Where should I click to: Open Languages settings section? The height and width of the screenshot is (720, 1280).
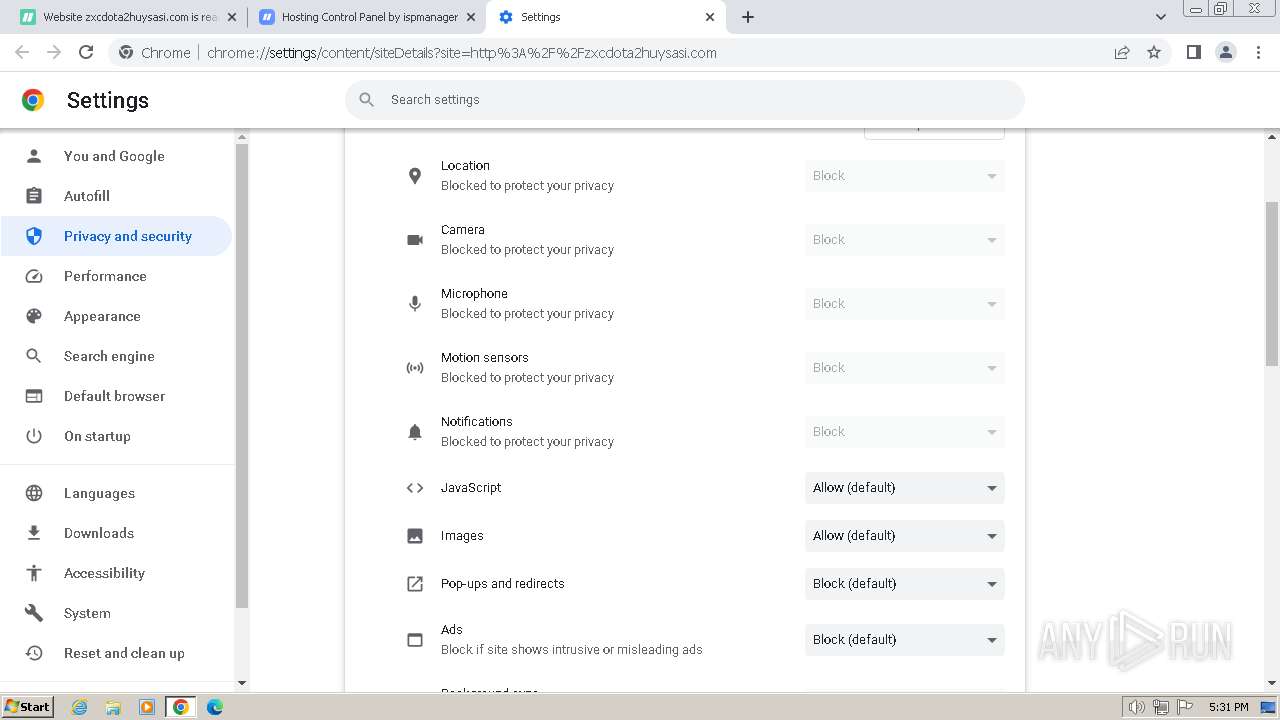(x=116, y=493)
